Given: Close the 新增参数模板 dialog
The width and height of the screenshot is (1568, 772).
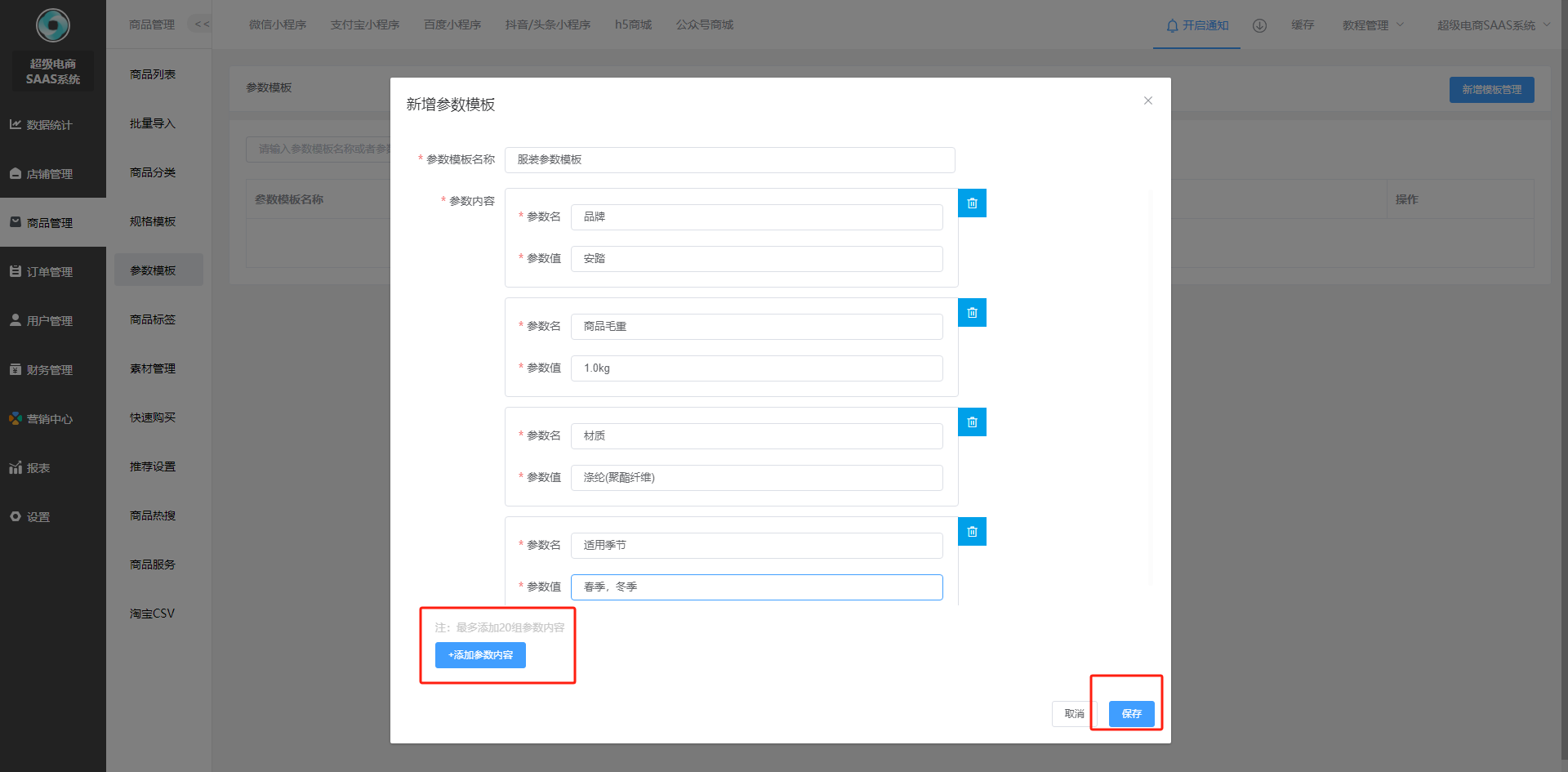Looking at the screenshot, I should pos(1147,100).
